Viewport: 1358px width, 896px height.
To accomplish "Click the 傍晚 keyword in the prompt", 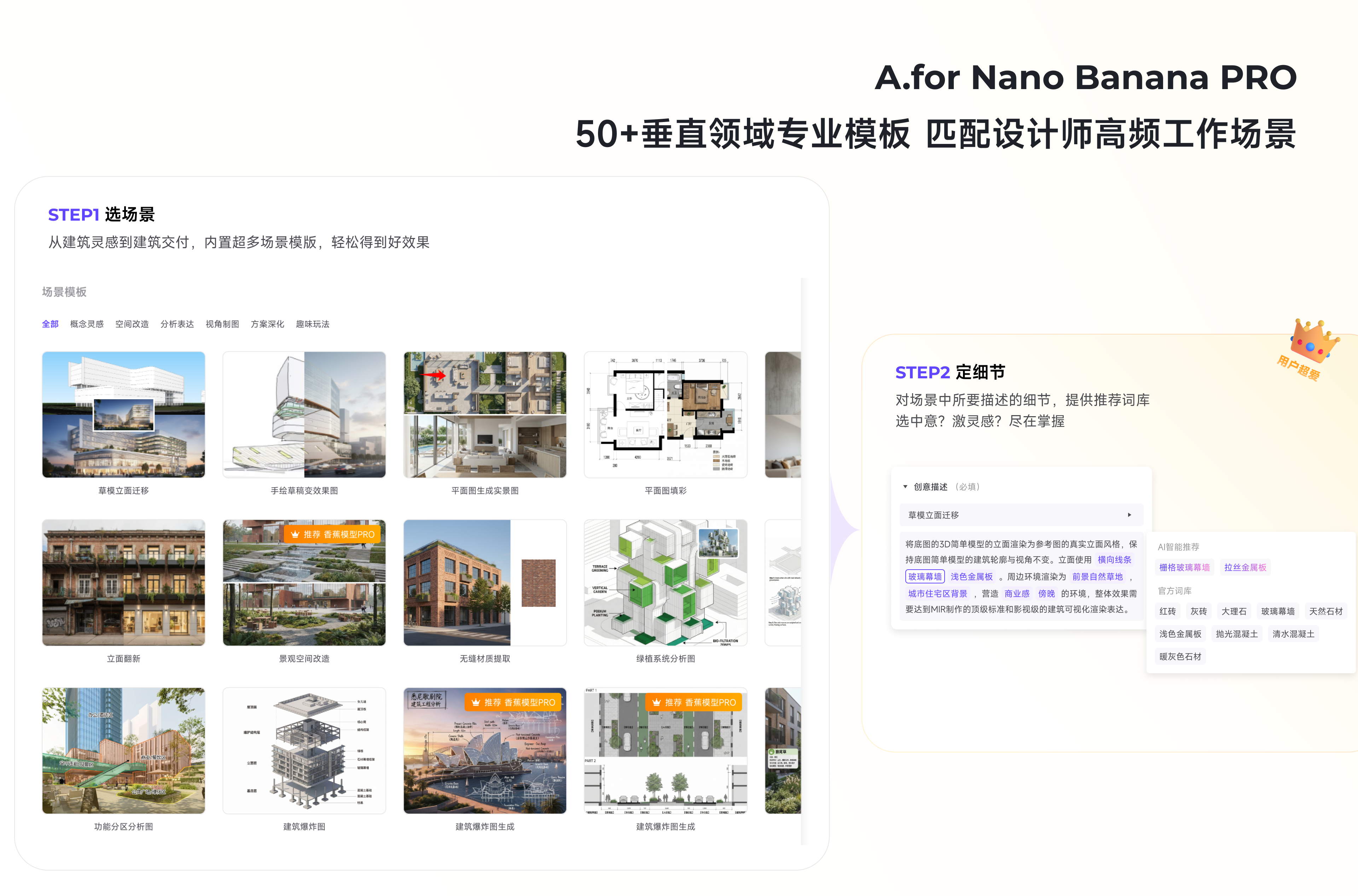I will (x=1046, y=594).
